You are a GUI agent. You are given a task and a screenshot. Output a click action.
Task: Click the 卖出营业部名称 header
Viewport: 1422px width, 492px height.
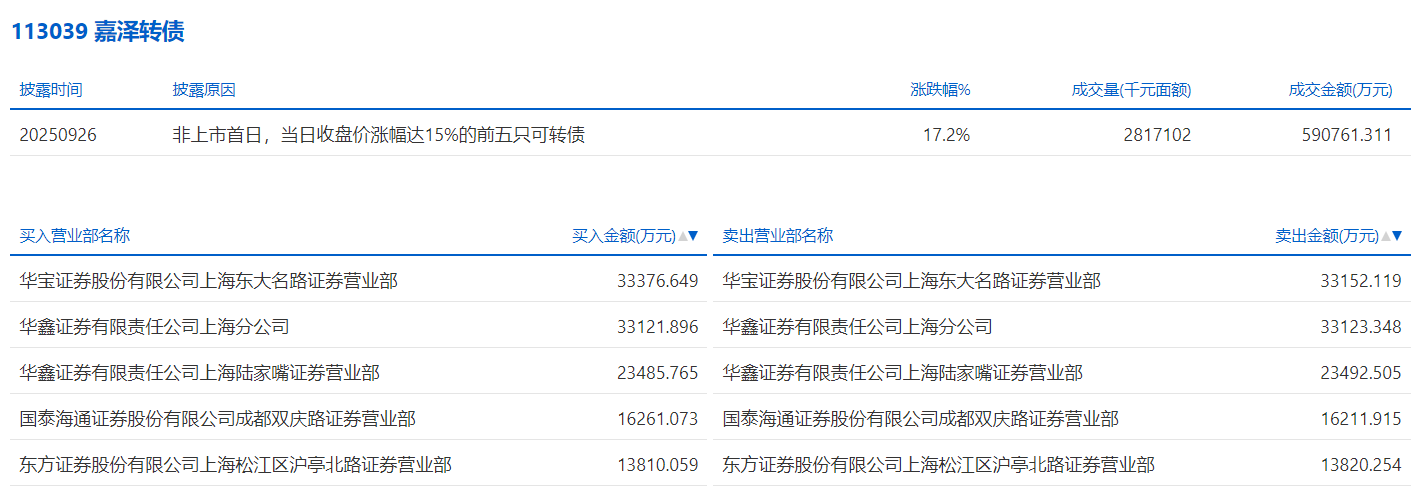(778, 236)
